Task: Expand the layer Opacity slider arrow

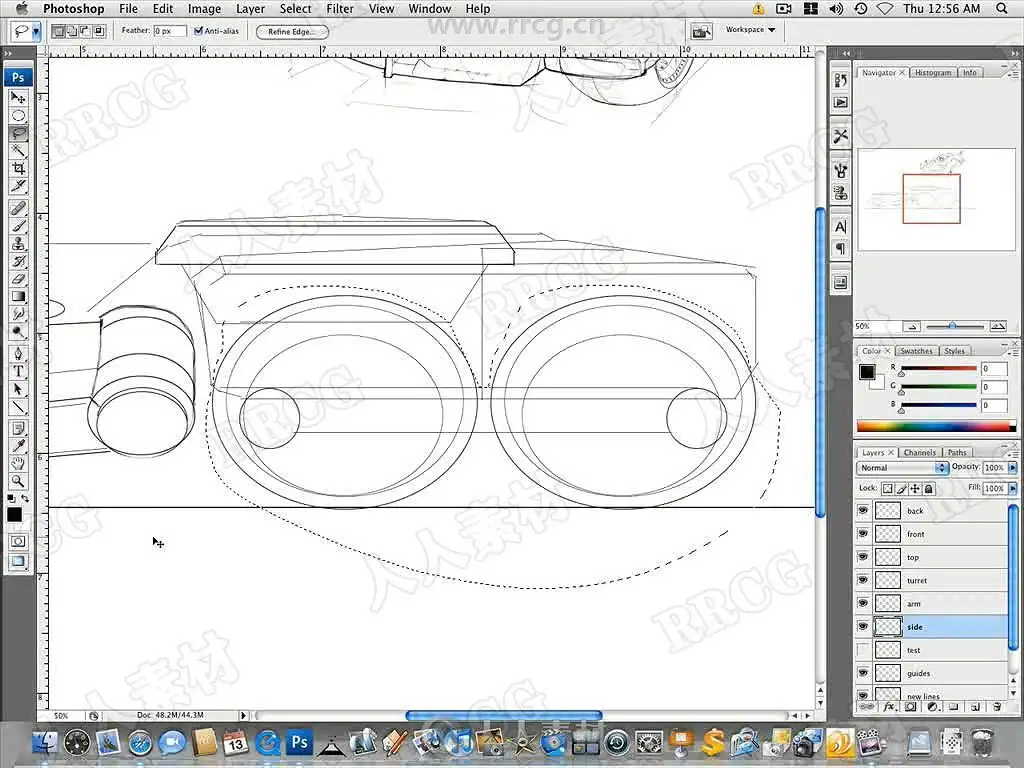Action: (1011, 468)
